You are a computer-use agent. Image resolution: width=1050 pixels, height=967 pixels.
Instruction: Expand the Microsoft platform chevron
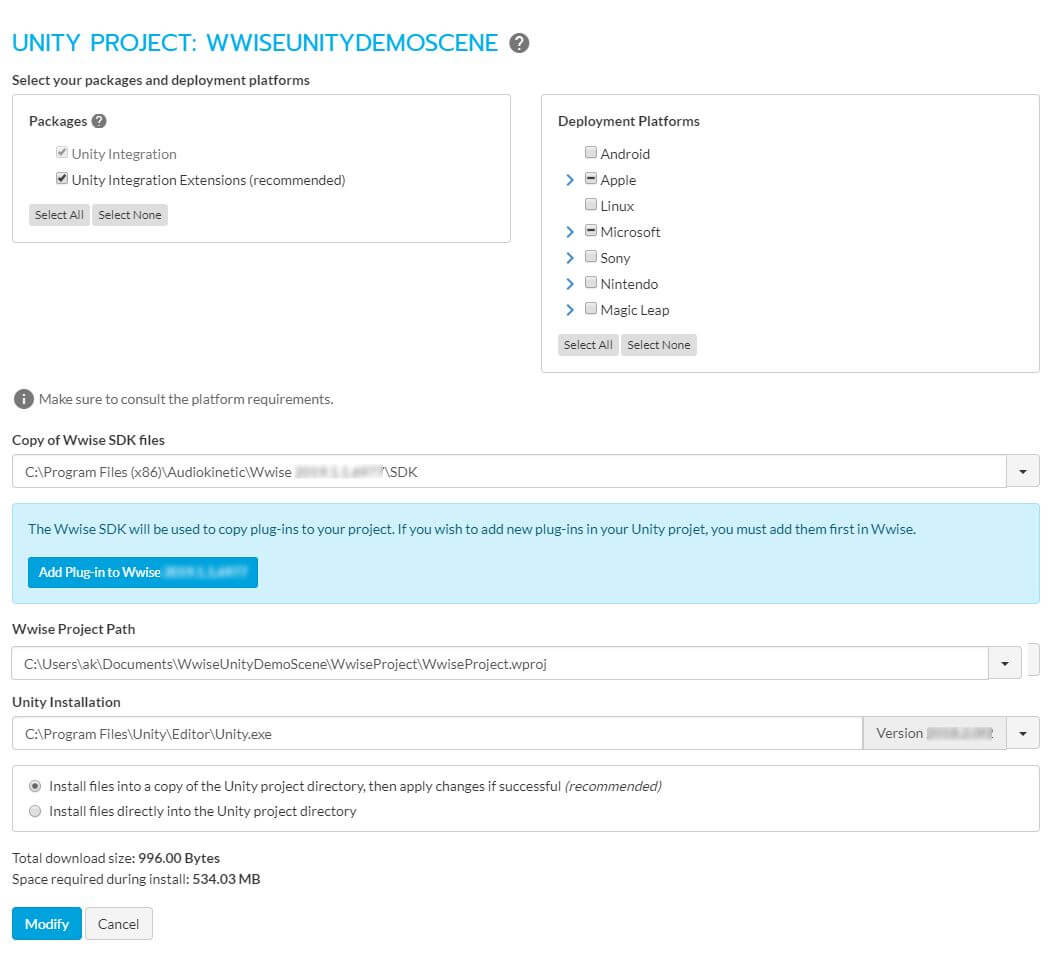click(x=570, y=232)
